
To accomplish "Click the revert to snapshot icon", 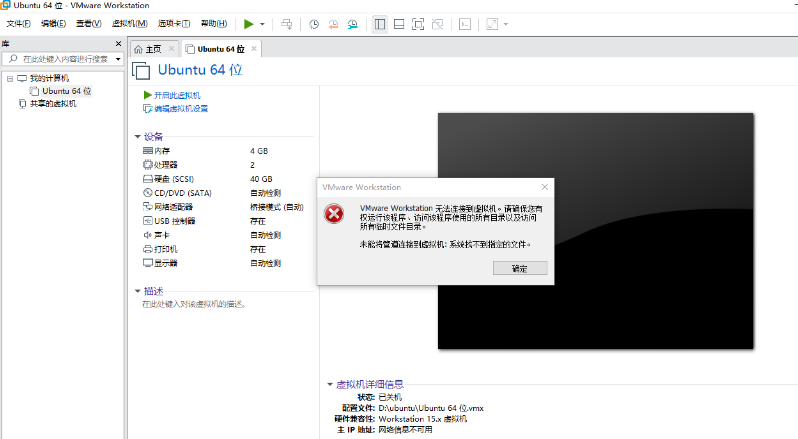I will [333, 24].
